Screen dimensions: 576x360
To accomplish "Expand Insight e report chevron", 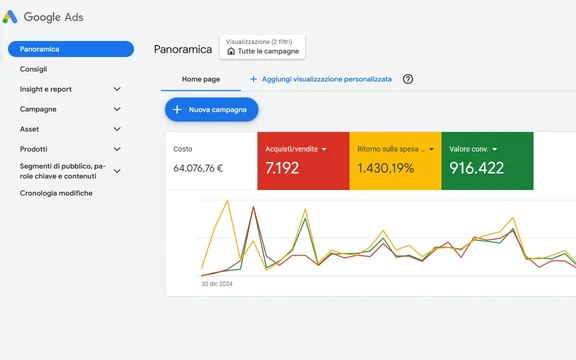I will 117,89.
